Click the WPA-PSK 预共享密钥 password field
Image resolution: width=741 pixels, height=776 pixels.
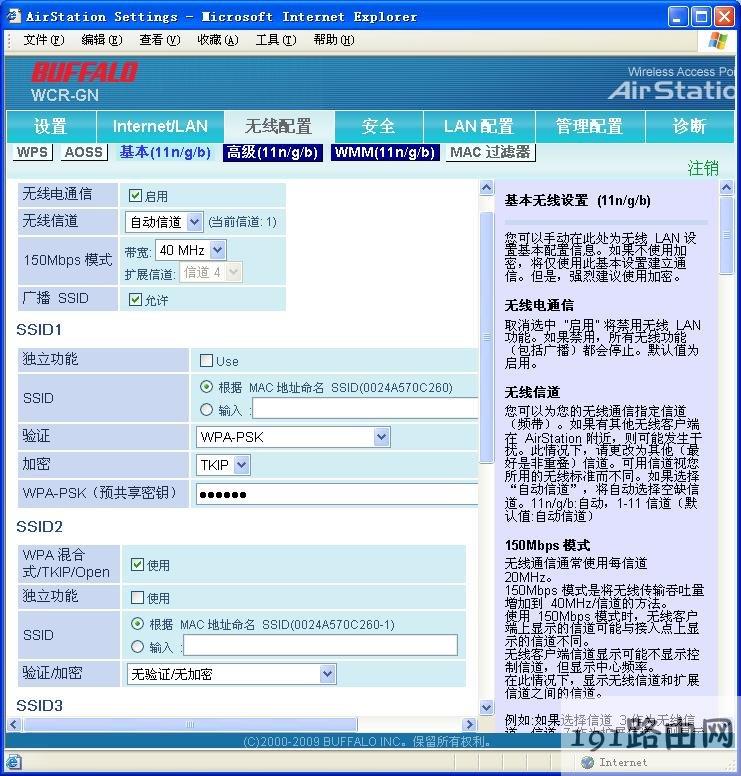[x=337, y=494]
